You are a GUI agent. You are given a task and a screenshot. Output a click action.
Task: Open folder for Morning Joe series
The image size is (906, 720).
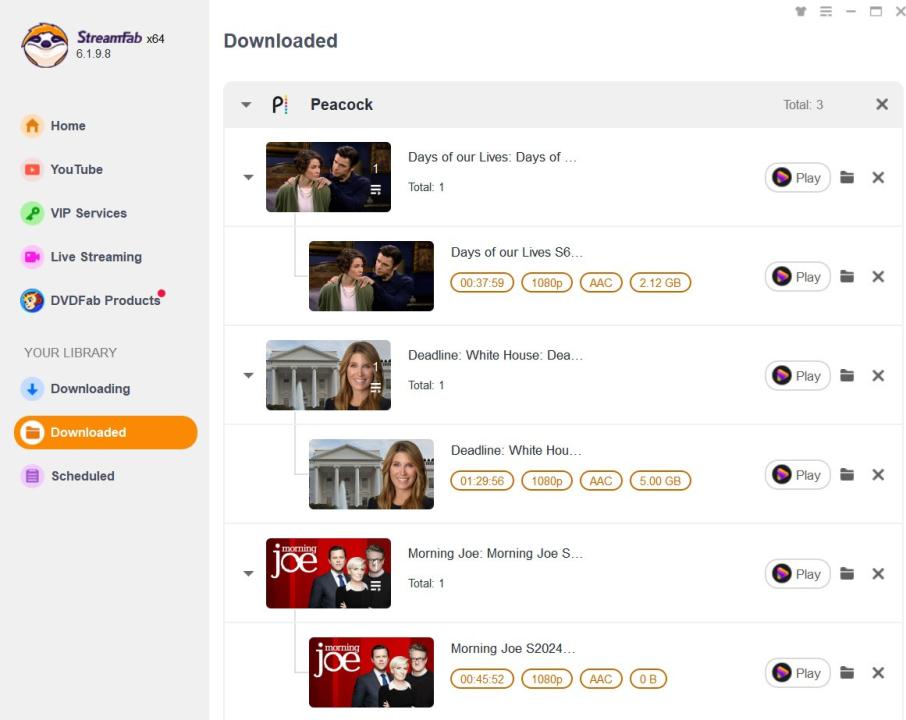[847, 574]
